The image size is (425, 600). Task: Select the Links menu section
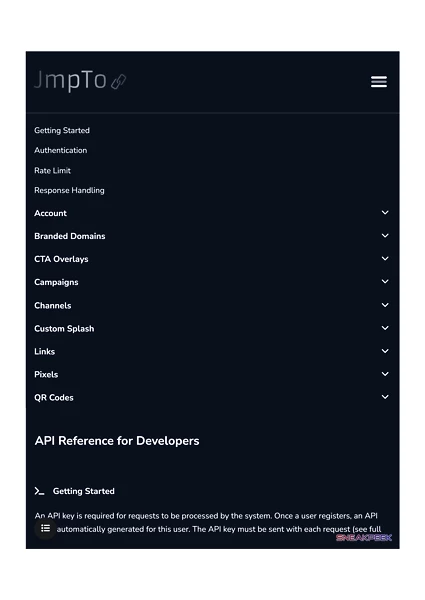coord(212,351)
